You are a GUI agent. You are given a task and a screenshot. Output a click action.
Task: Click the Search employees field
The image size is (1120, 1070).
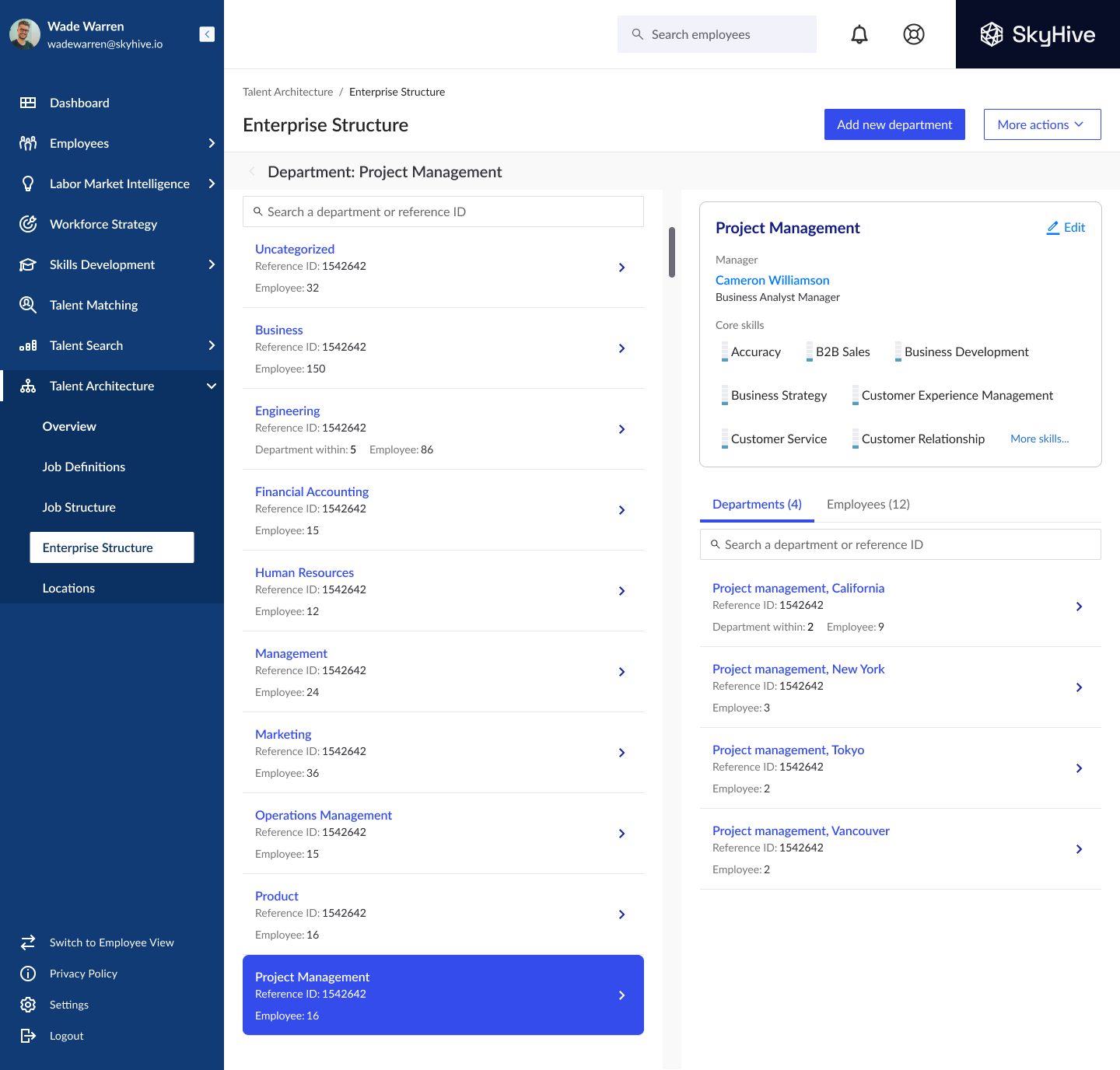(717, 34)
